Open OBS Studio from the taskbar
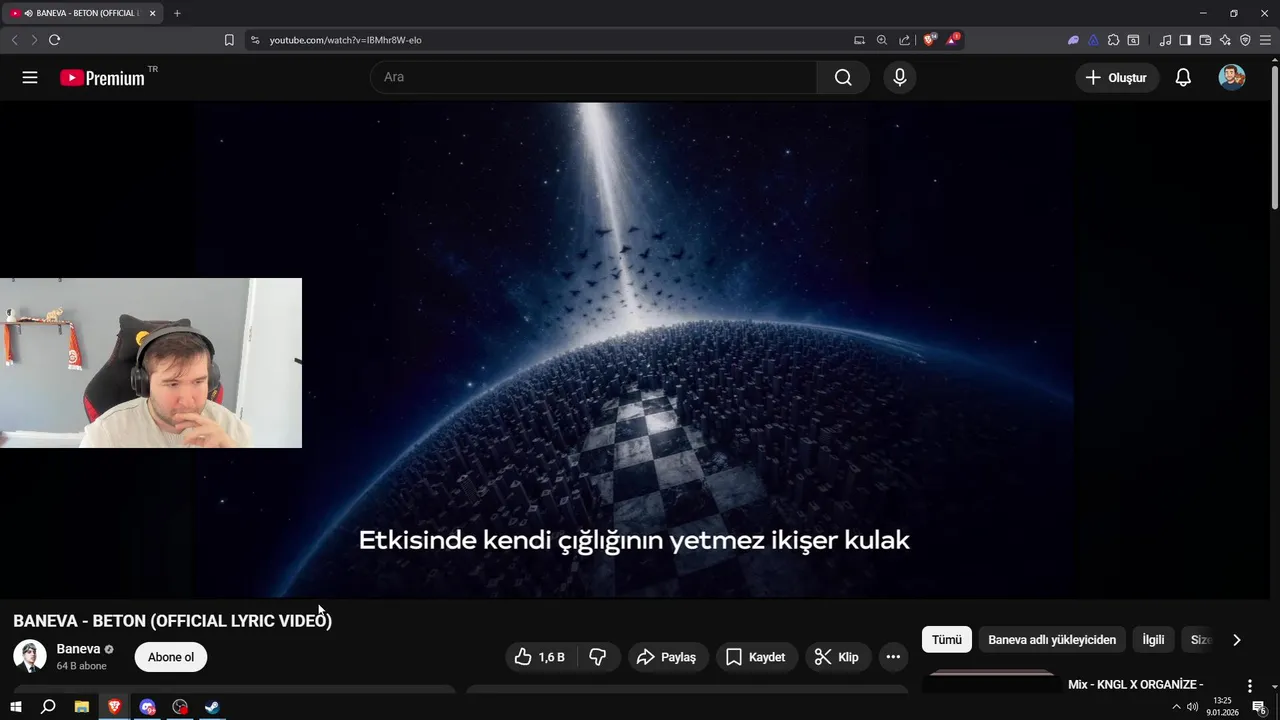The width and height of the screenshot is (1280, 720). [x=180, y=707]
